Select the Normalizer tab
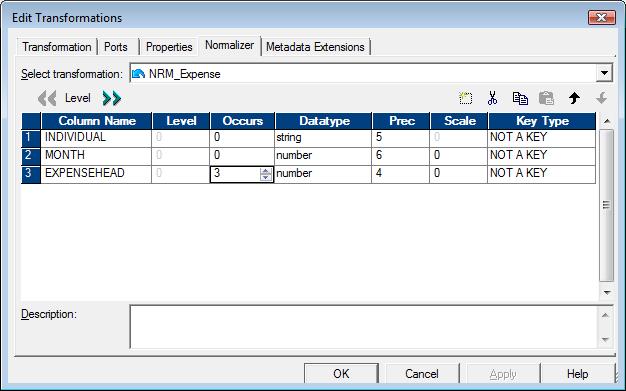The width and height of the screenshot is (626, 391). [x=230, y=45]
